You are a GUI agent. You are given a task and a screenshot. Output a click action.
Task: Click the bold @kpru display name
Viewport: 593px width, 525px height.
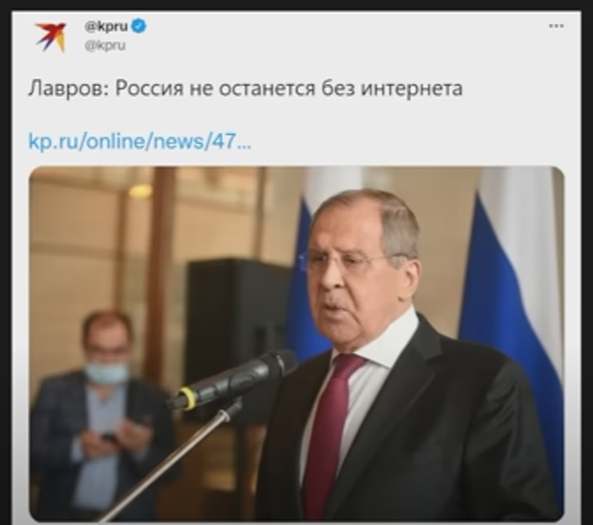point(106,26)
